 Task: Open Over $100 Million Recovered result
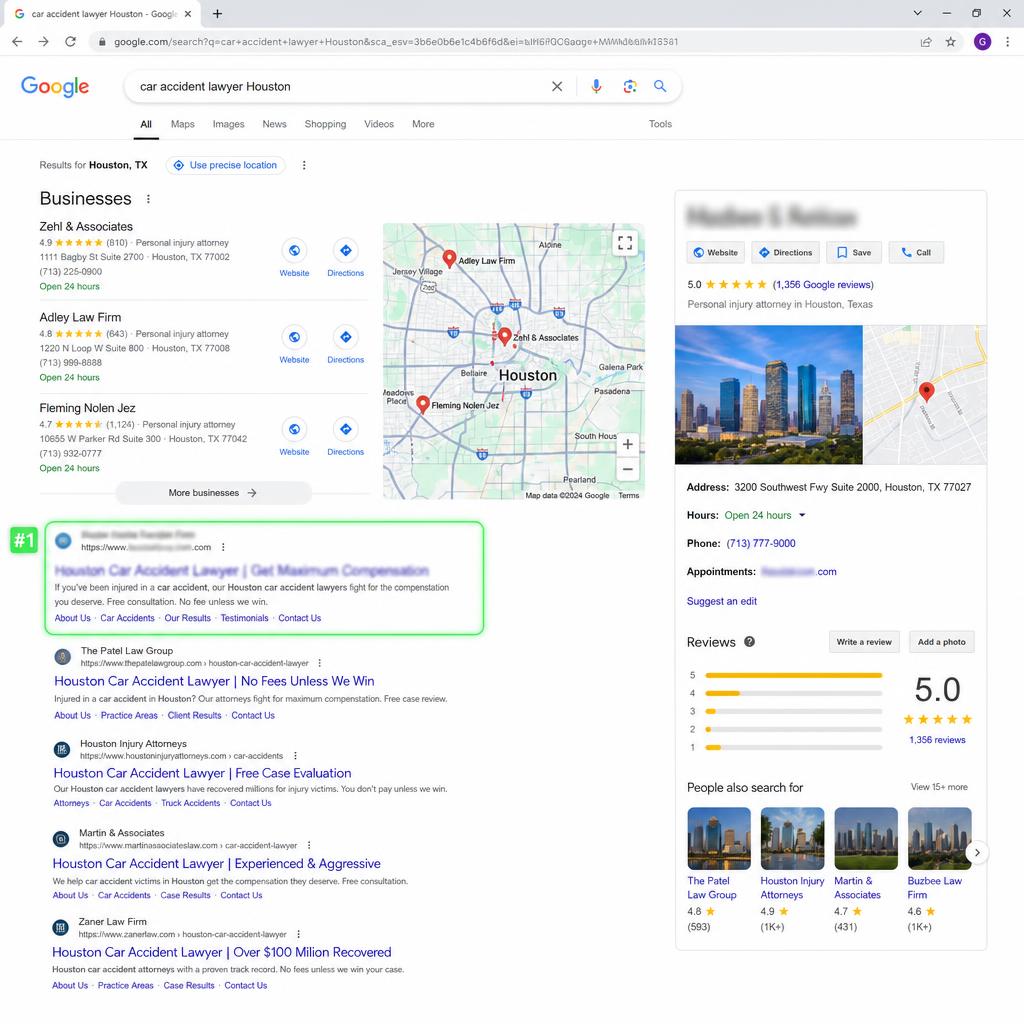[x=221, y=952]
